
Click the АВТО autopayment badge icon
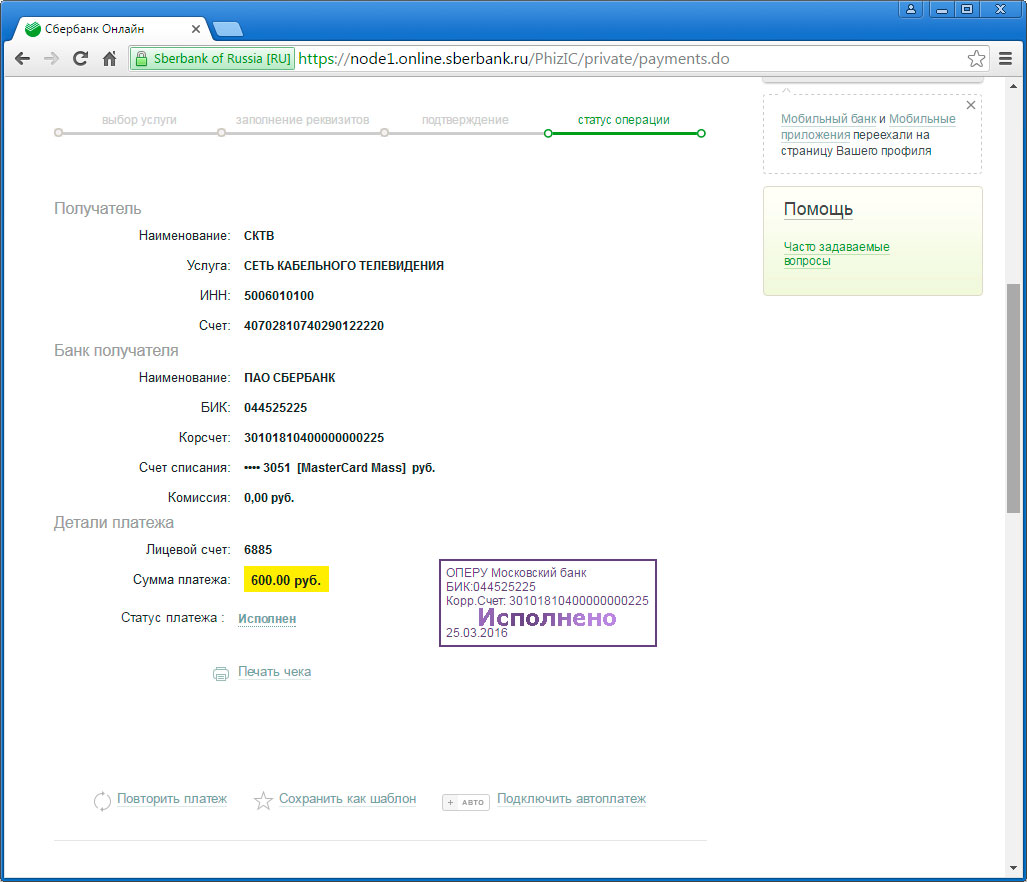tap(466, 802)
